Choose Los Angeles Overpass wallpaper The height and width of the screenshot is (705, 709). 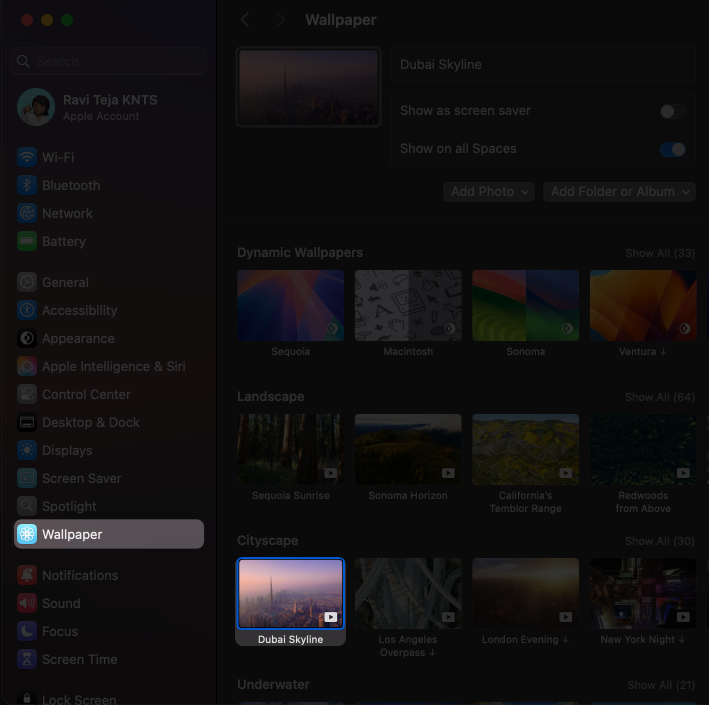click(x=408, y=593)
